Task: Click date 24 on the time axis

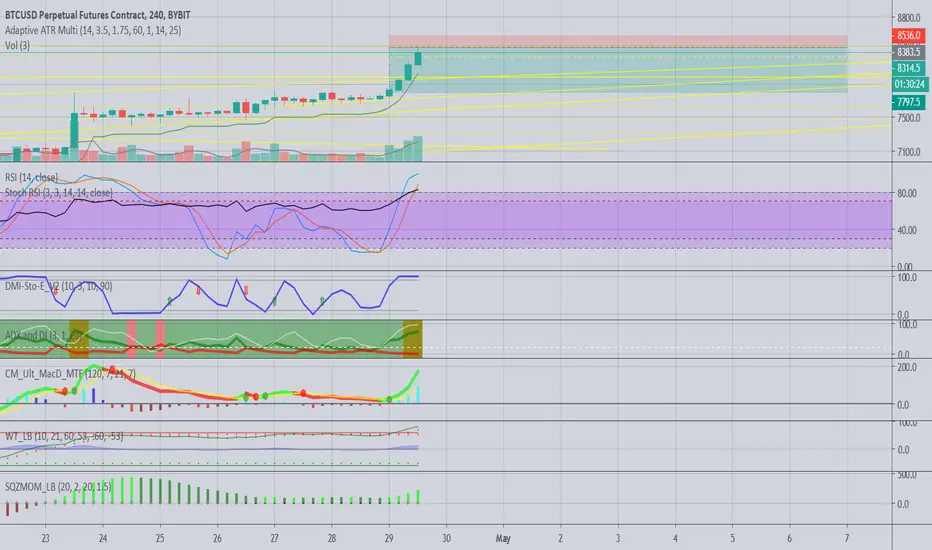Action: (x=103, y=538)
